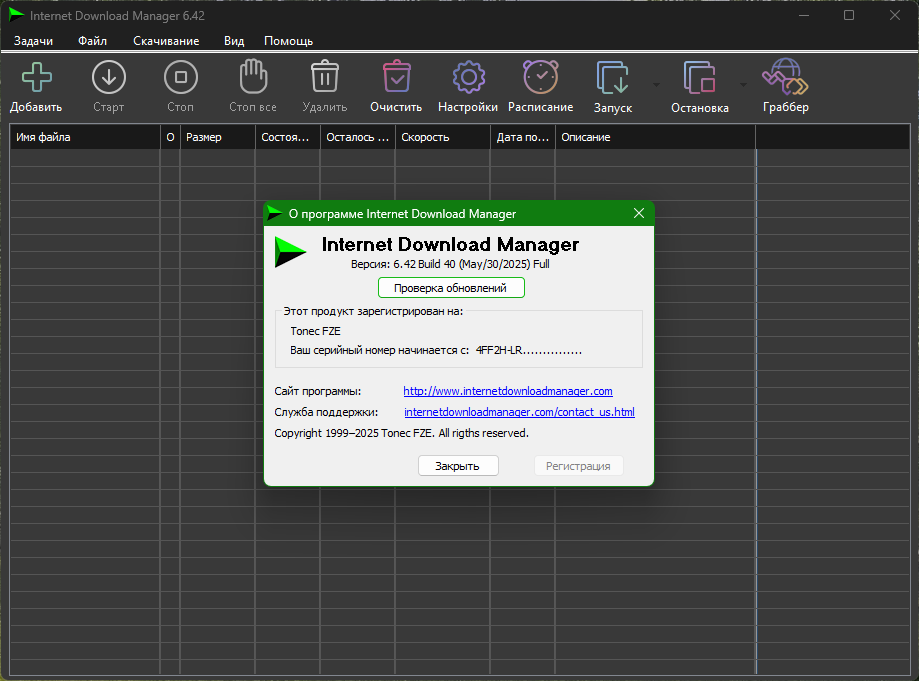The width and height of the screenshot is (919, 681).
Task: Click the Закрыть button in dialog
Action: point(458,466)
